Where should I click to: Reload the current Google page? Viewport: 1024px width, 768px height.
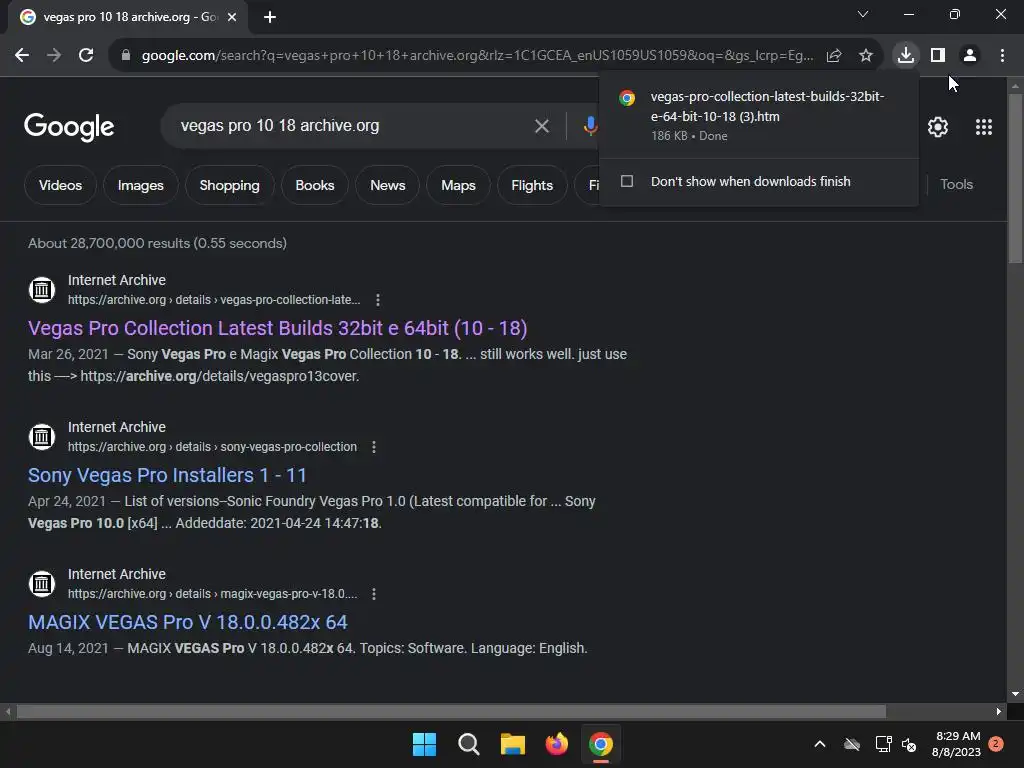86,56
